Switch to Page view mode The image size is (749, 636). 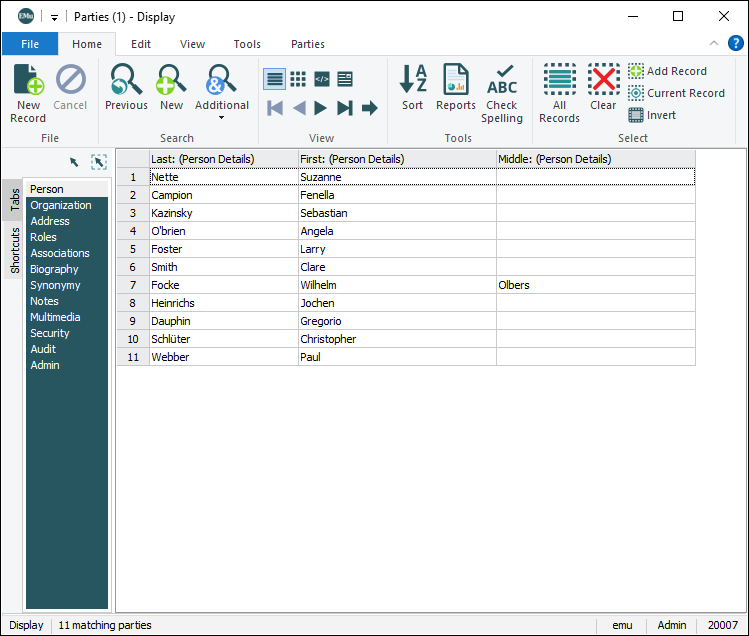(345, 79)
